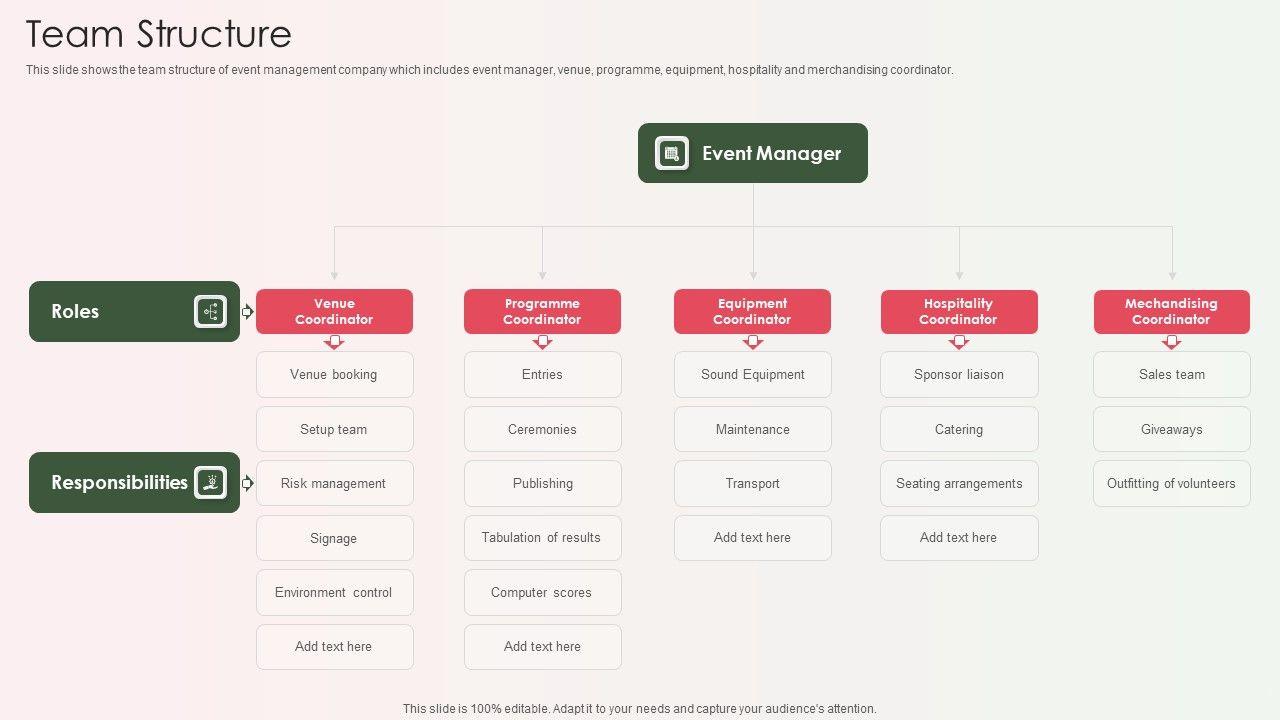Click the arrow connector beside Responsibilities box
This screenshot has width=1280, height=720.
pyautogui.click(x=247, y=483)
